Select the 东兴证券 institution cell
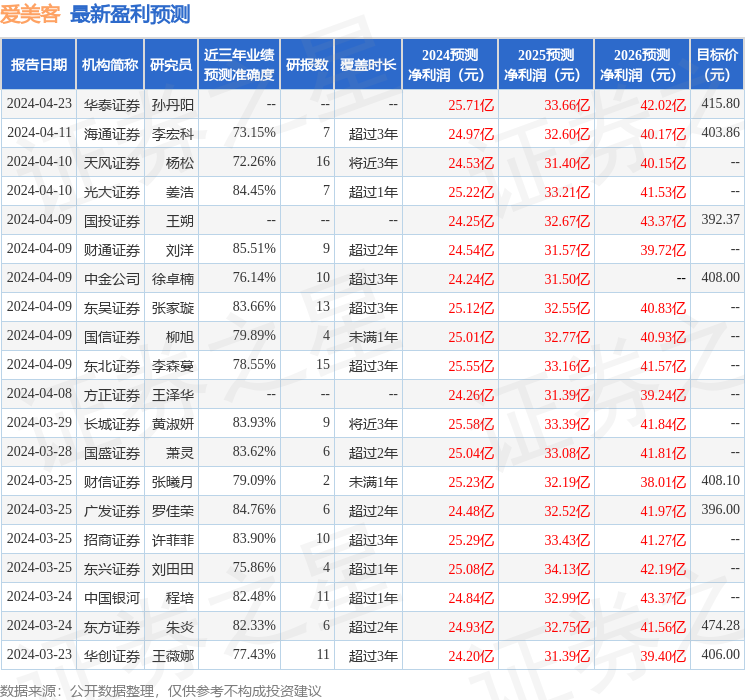 [112, 569]
